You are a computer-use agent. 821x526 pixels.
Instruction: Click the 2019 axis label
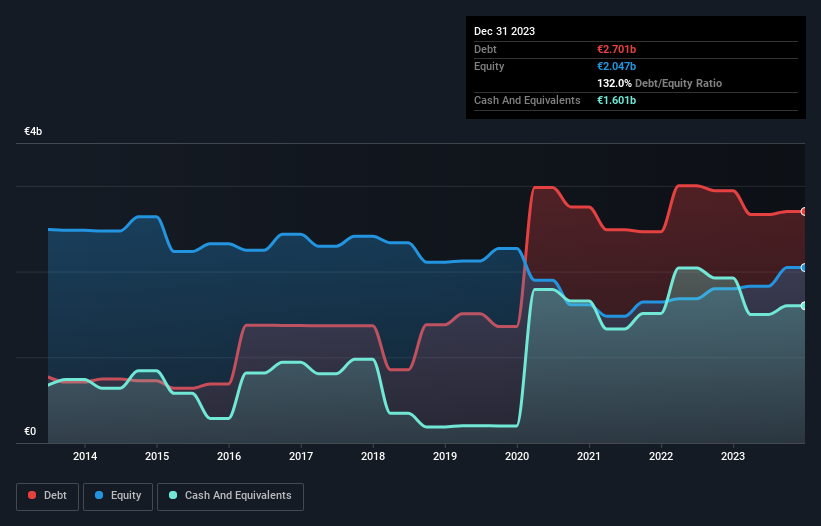point(445,456)
